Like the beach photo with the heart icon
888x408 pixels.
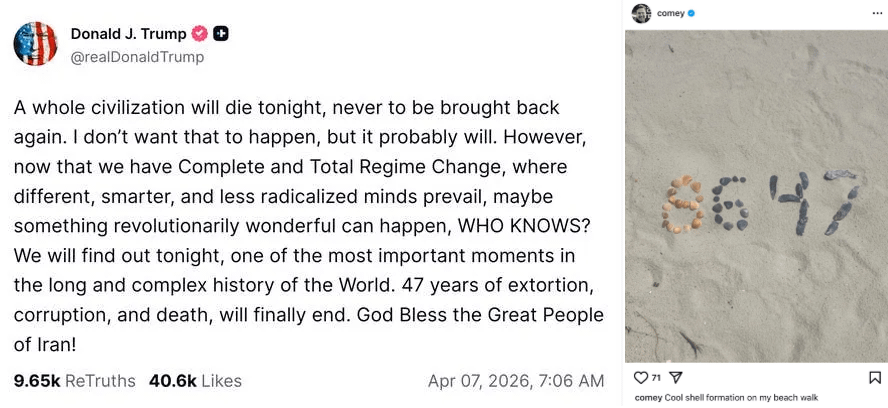641,377
